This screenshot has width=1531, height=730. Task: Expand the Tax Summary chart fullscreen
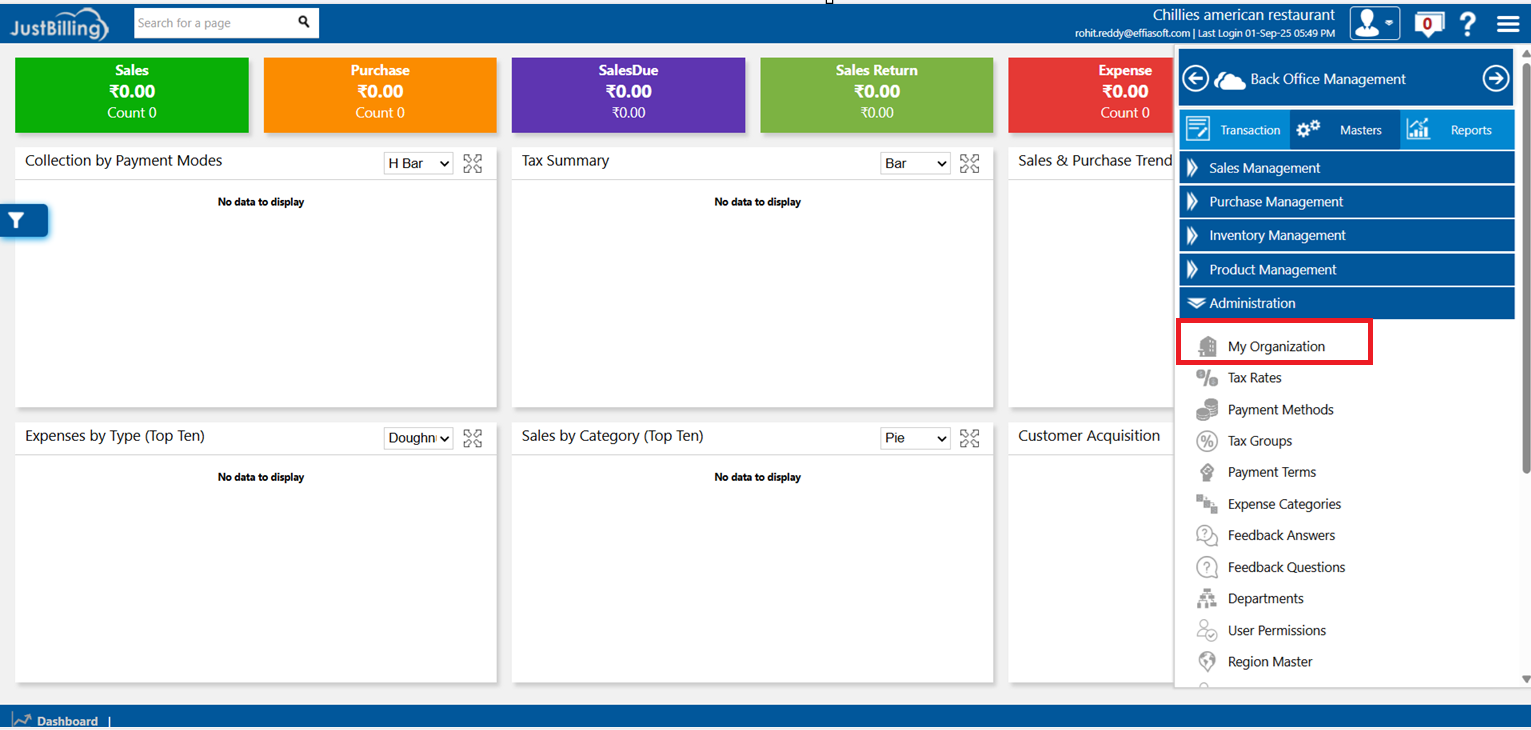(969, 163)
